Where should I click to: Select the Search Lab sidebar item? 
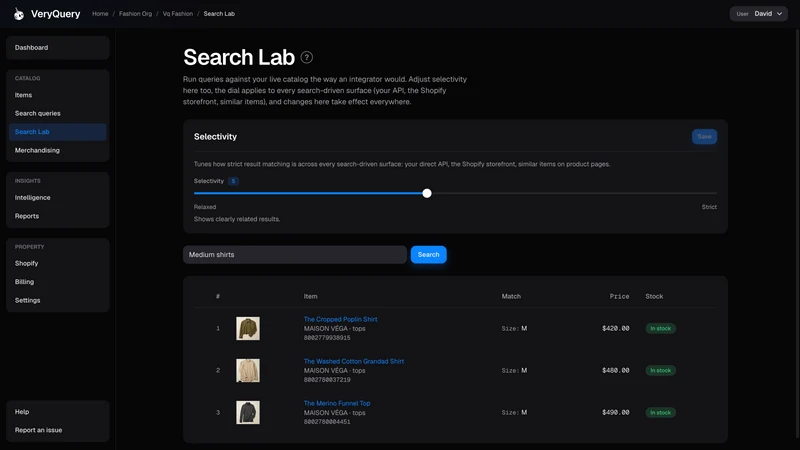[58, 132]
